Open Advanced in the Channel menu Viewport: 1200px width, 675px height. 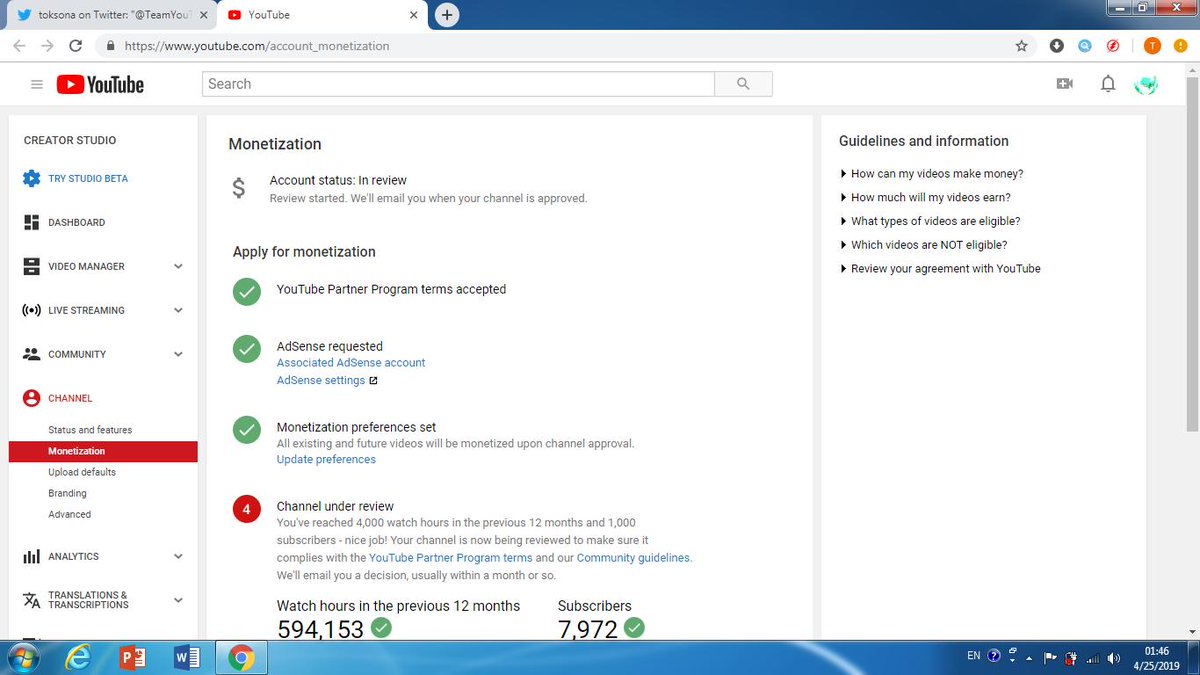pos(69,515)
